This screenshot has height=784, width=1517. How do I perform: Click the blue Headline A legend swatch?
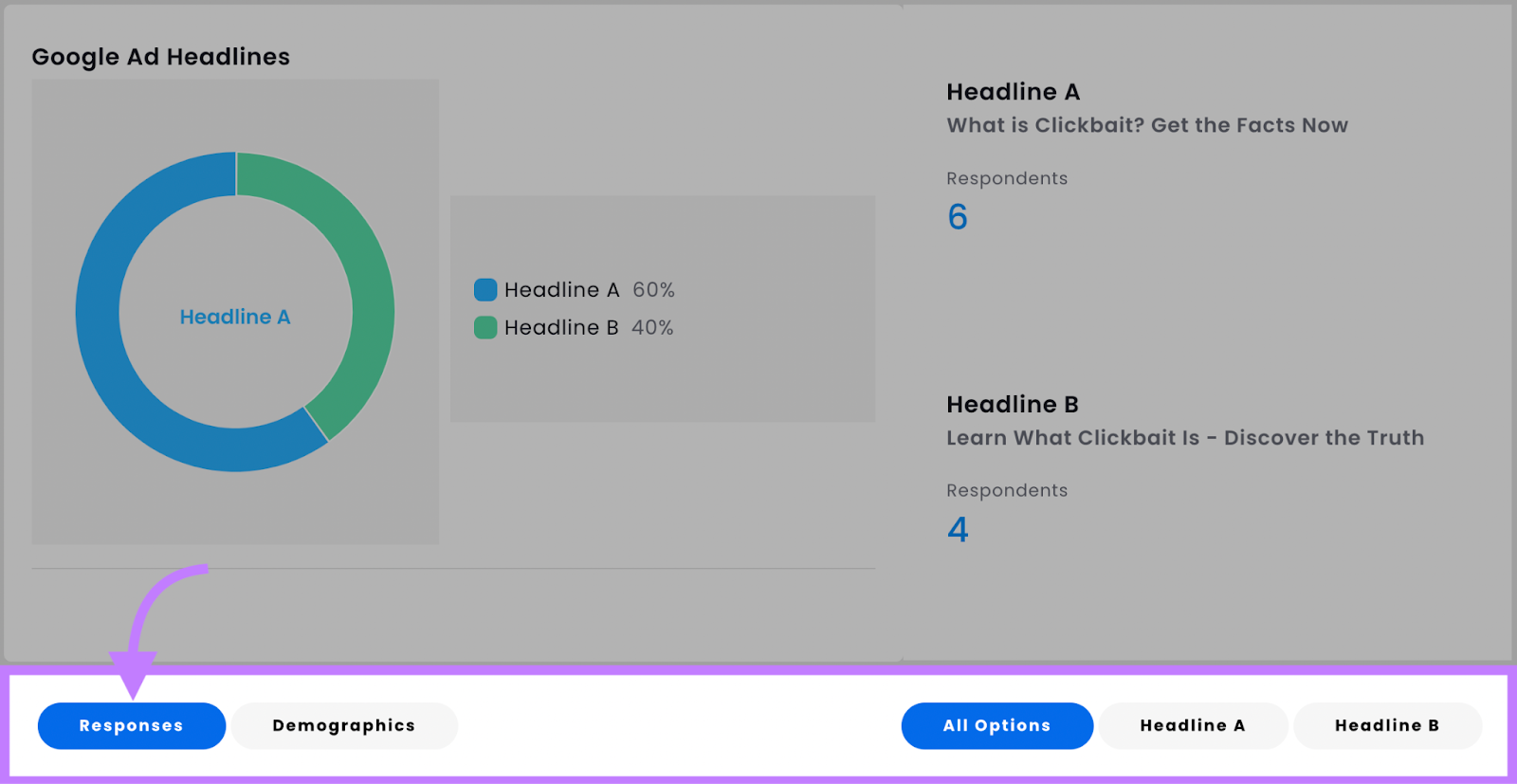485,290
